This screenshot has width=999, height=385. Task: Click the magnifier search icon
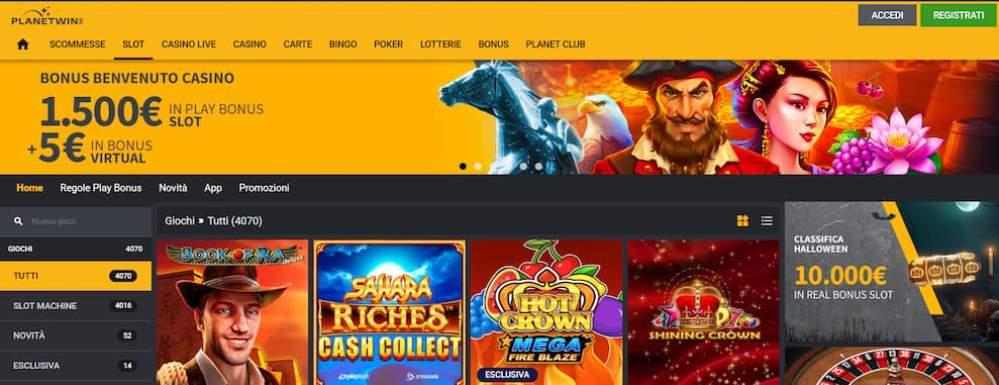(18, 221)
